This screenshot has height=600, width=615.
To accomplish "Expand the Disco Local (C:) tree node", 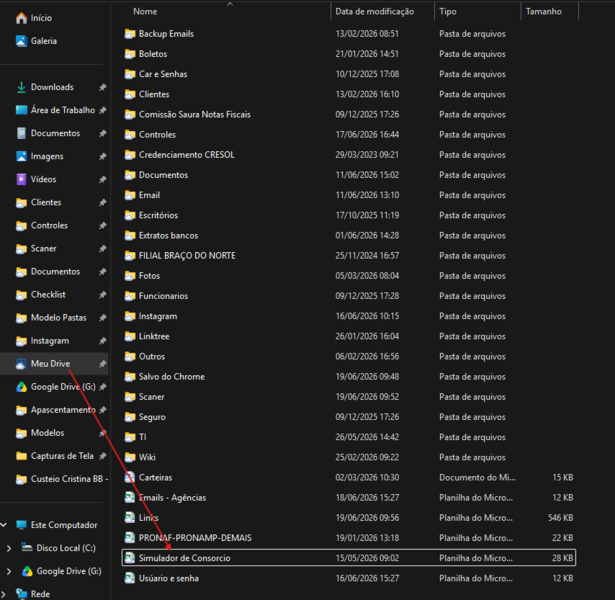I will click(x=9, y=548).
